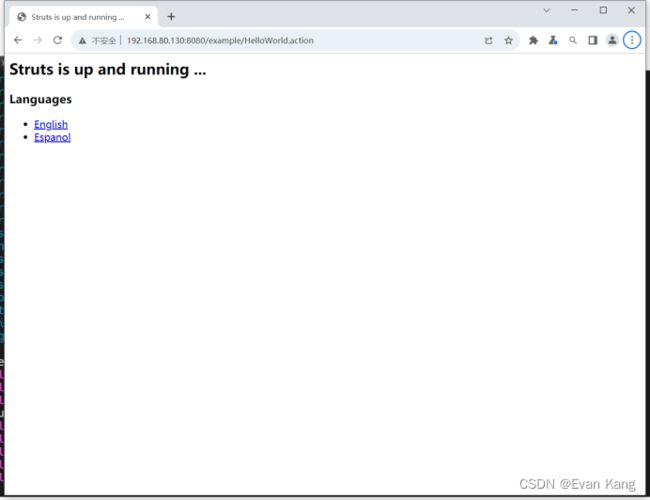Click the not-secure warning triangle icon
650x500 pixels.
click(x=82, y=41)
